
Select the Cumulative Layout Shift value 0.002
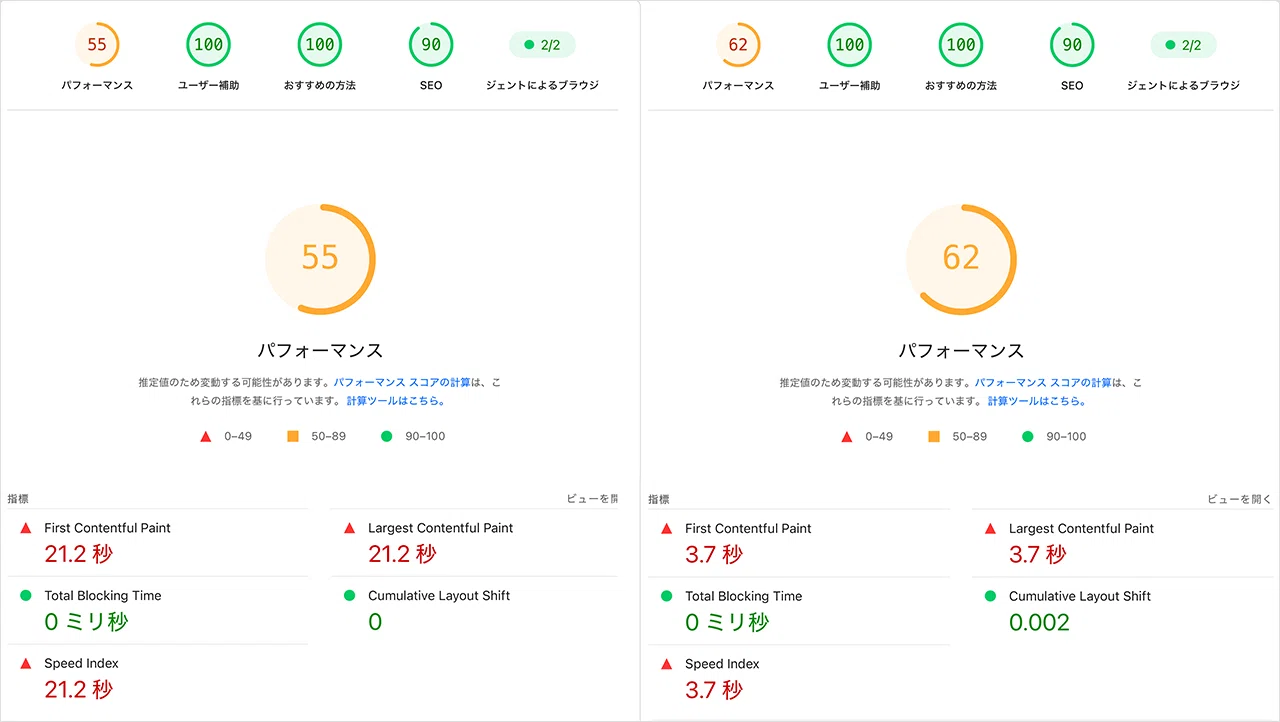[x=1039, y=622]
